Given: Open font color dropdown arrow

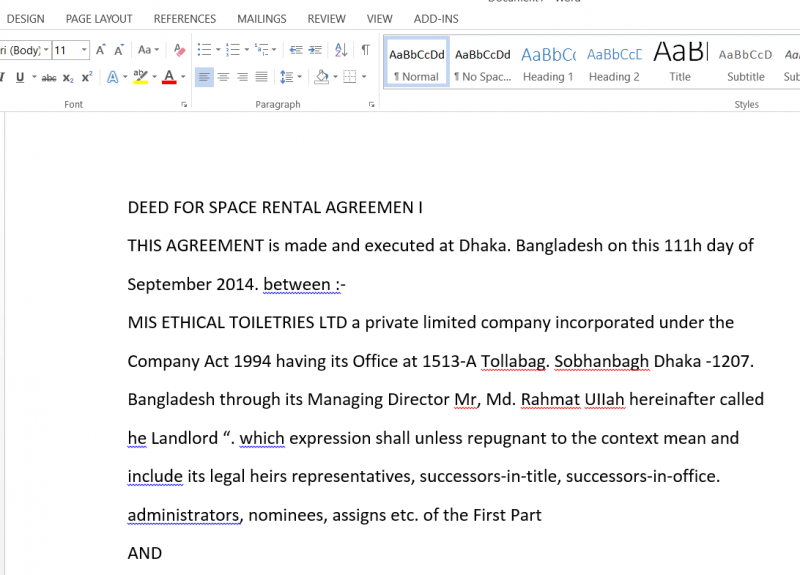Looking at the screenshot, I should click(x=183, y=77).
